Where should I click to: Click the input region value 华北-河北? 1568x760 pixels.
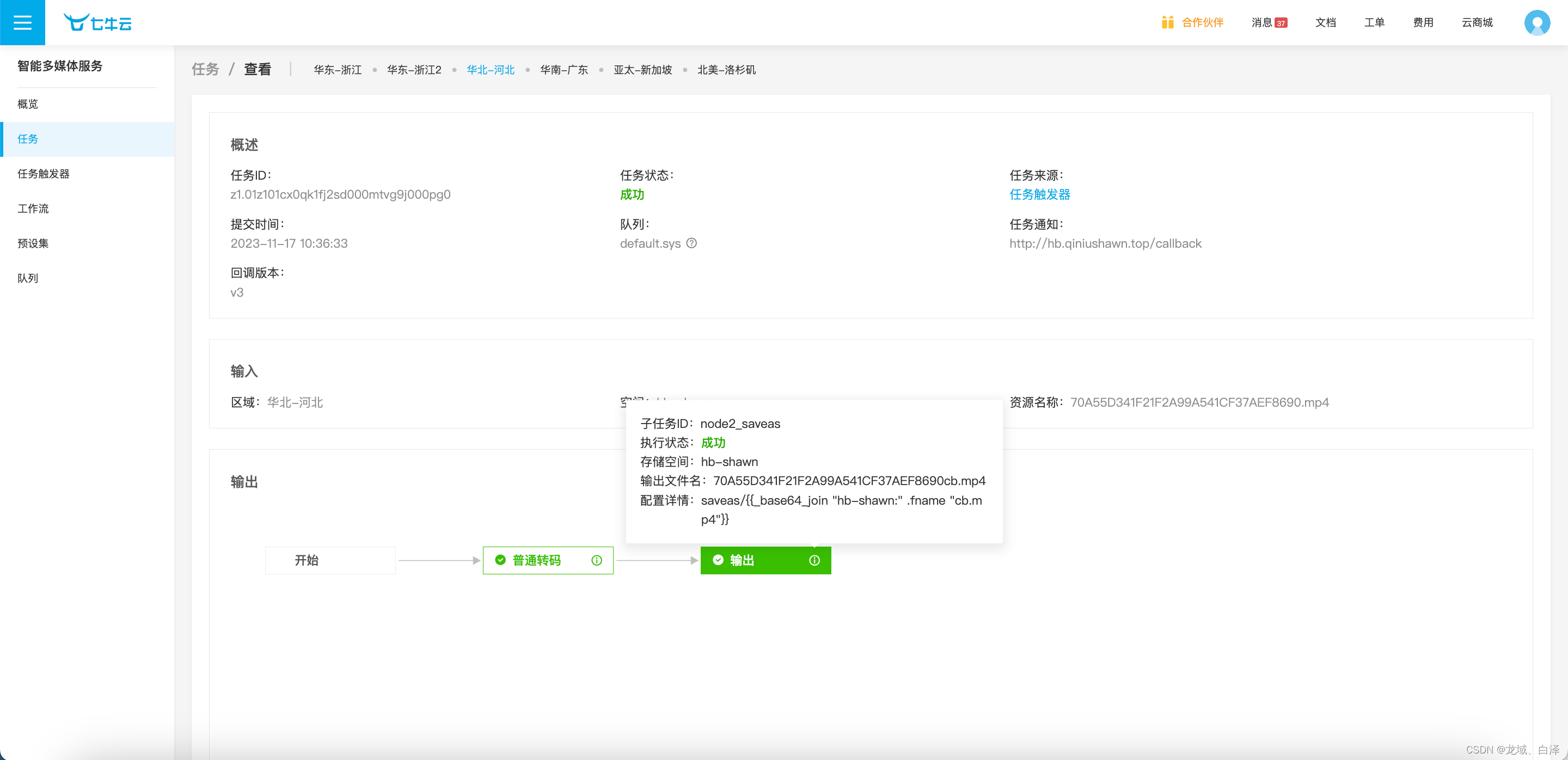click(x=295, y=402)
